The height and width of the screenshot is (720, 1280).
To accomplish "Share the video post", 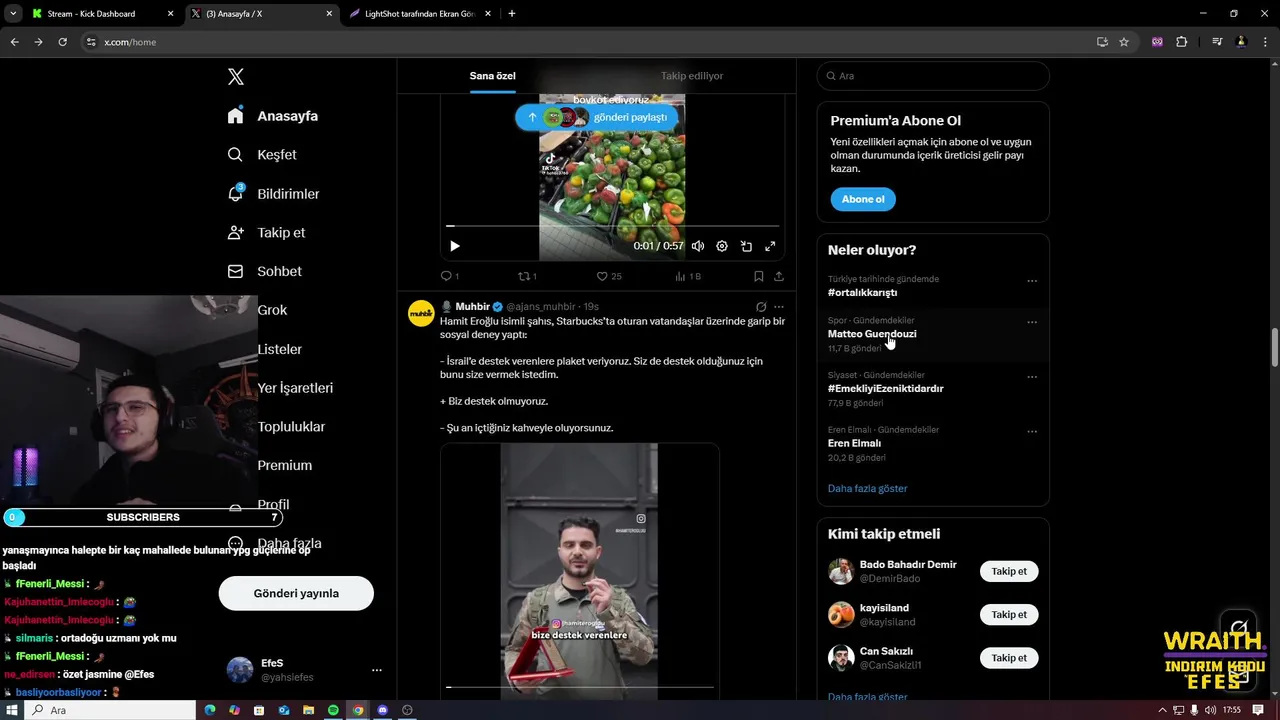I will (779, 276).
